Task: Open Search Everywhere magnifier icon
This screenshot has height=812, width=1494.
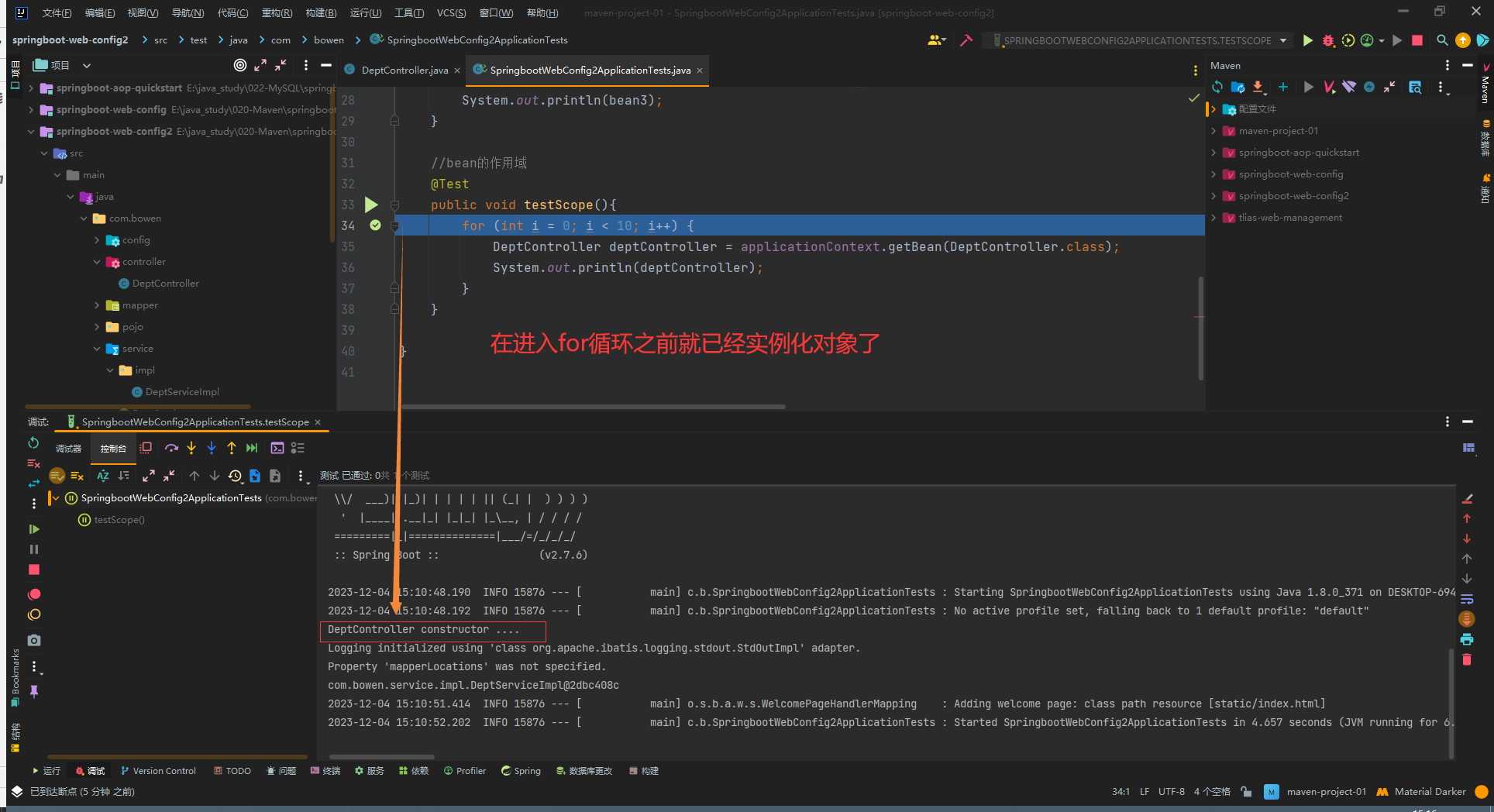Action: pyautogui.click(x=1442, y=40)
